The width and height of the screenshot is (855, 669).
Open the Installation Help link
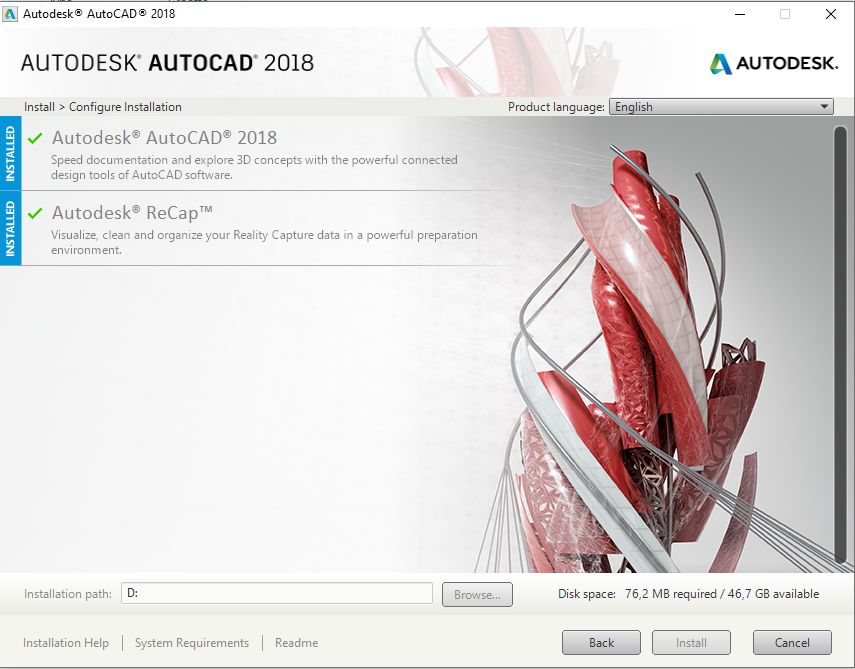click(66, 642)
